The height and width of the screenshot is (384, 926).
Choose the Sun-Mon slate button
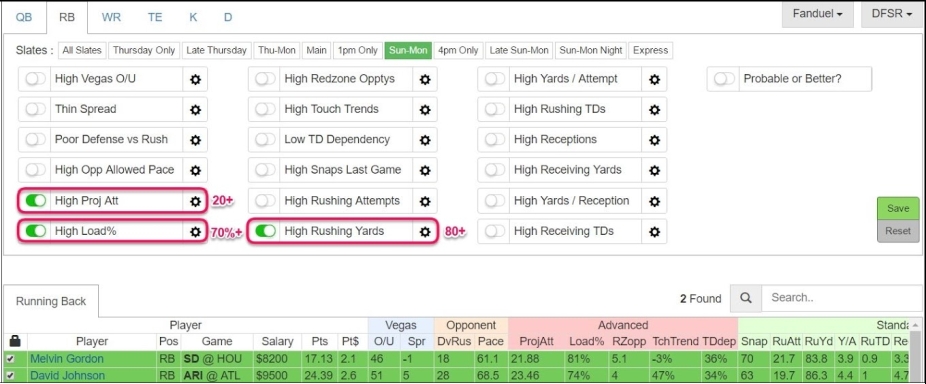[408, 50]
